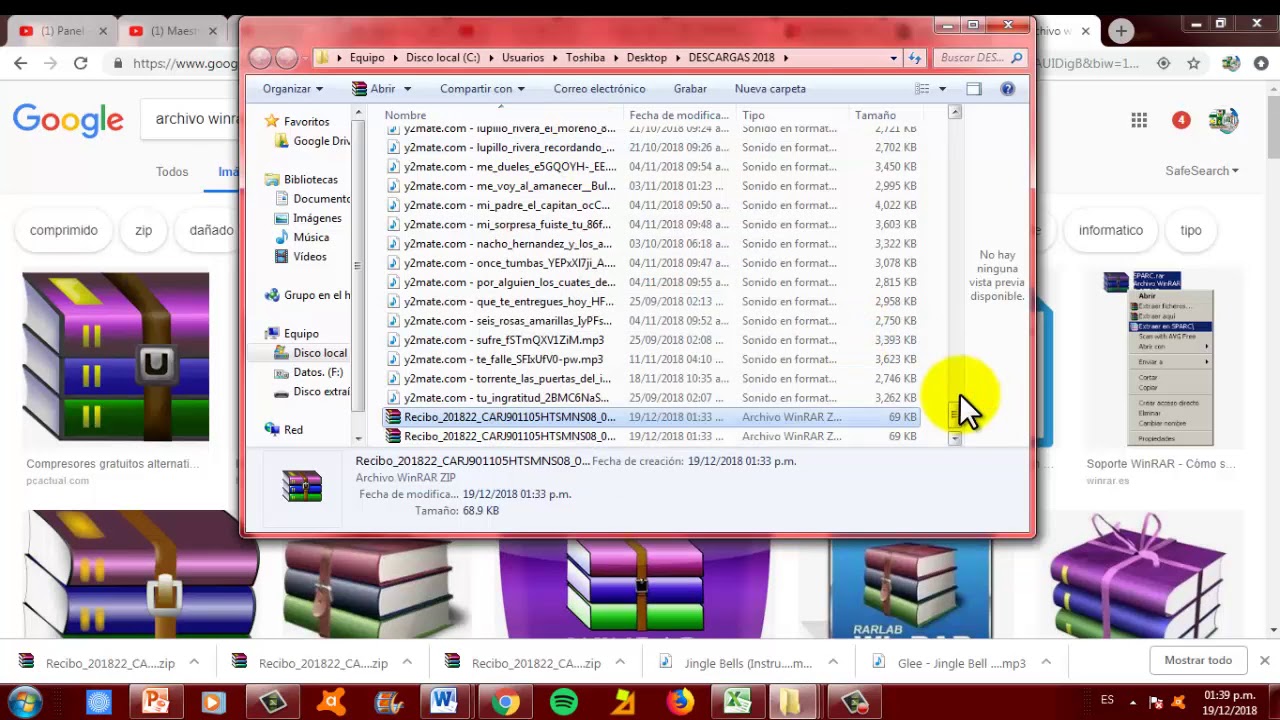
Task: Open the change view options dropdown arrow
Action: pyautogui.click(x=942, y=89)
